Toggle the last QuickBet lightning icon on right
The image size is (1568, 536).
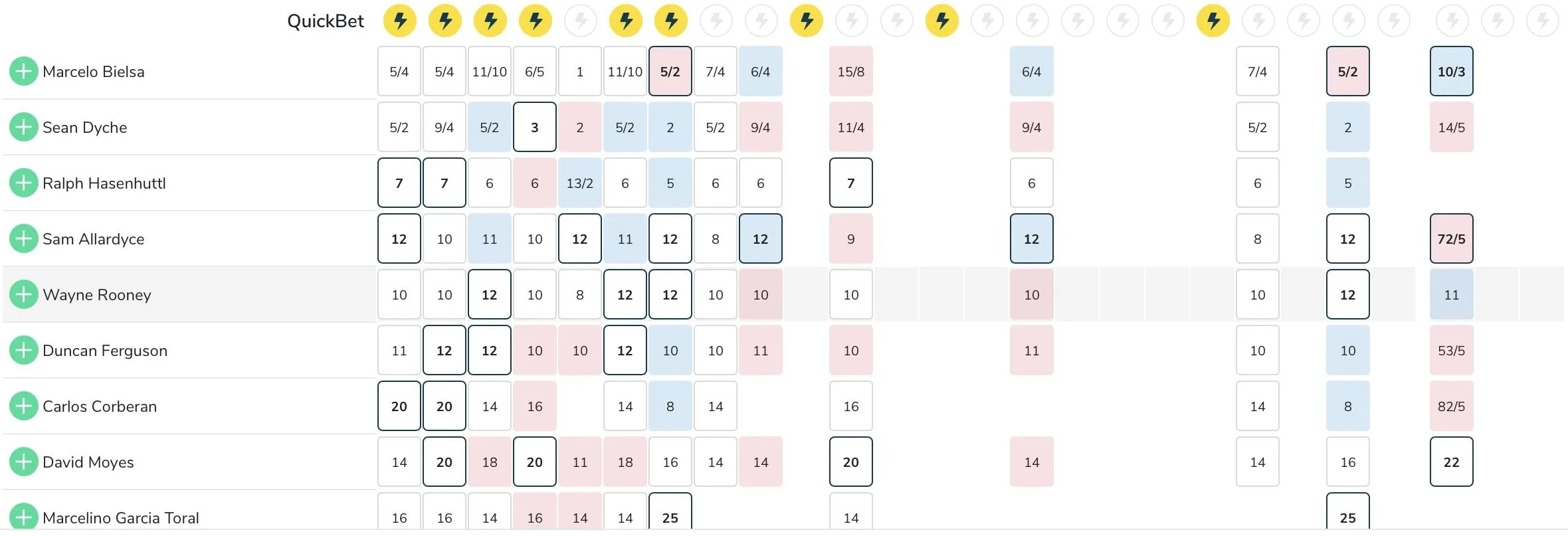coord(1543,21)
